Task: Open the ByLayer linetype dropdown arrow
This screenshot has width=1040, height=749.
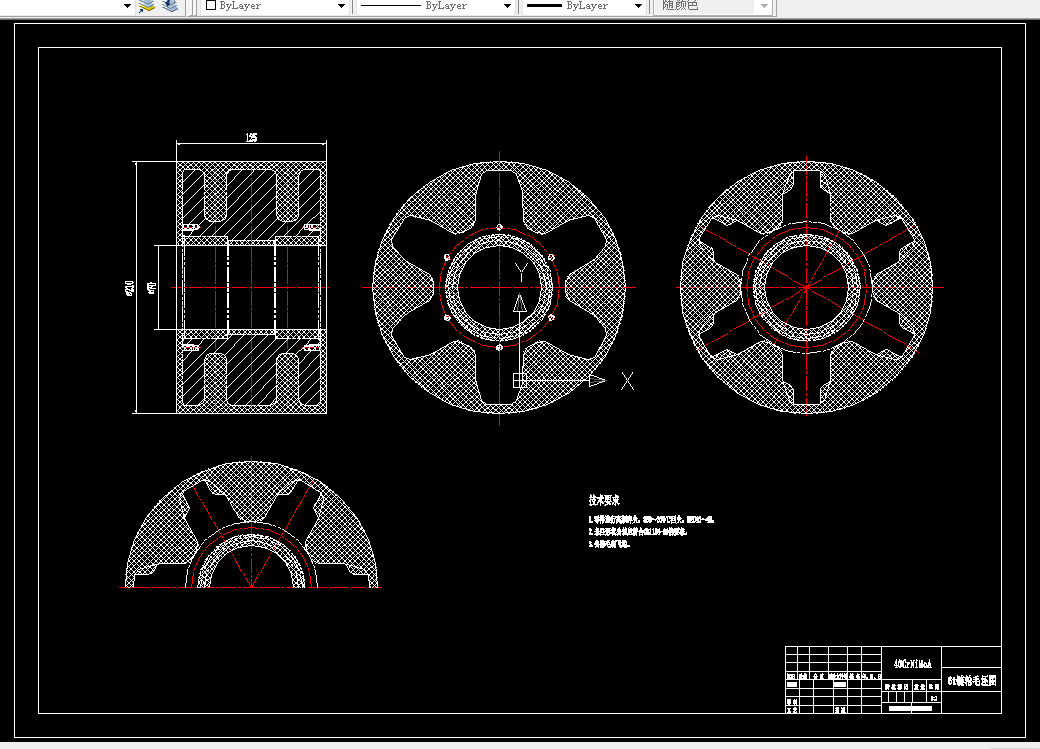Action: [x=507, y=6]
